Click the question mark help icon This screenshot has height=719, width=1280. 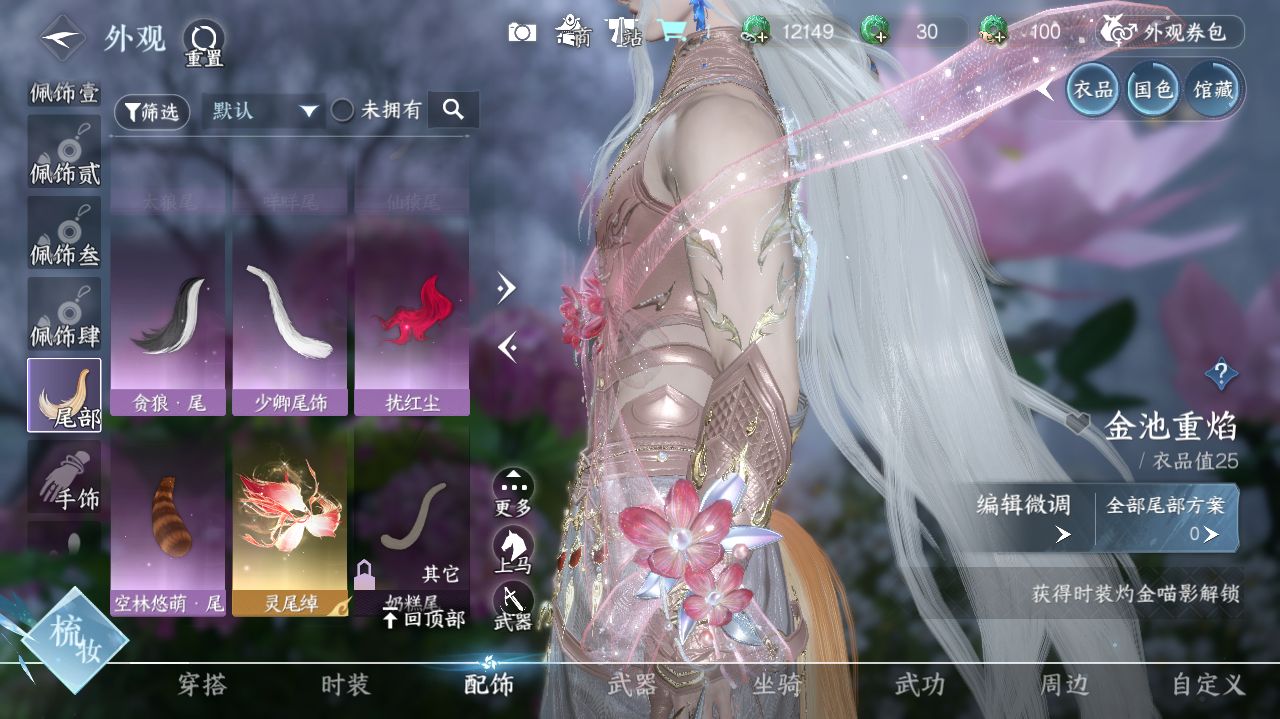click(1222, 373)
